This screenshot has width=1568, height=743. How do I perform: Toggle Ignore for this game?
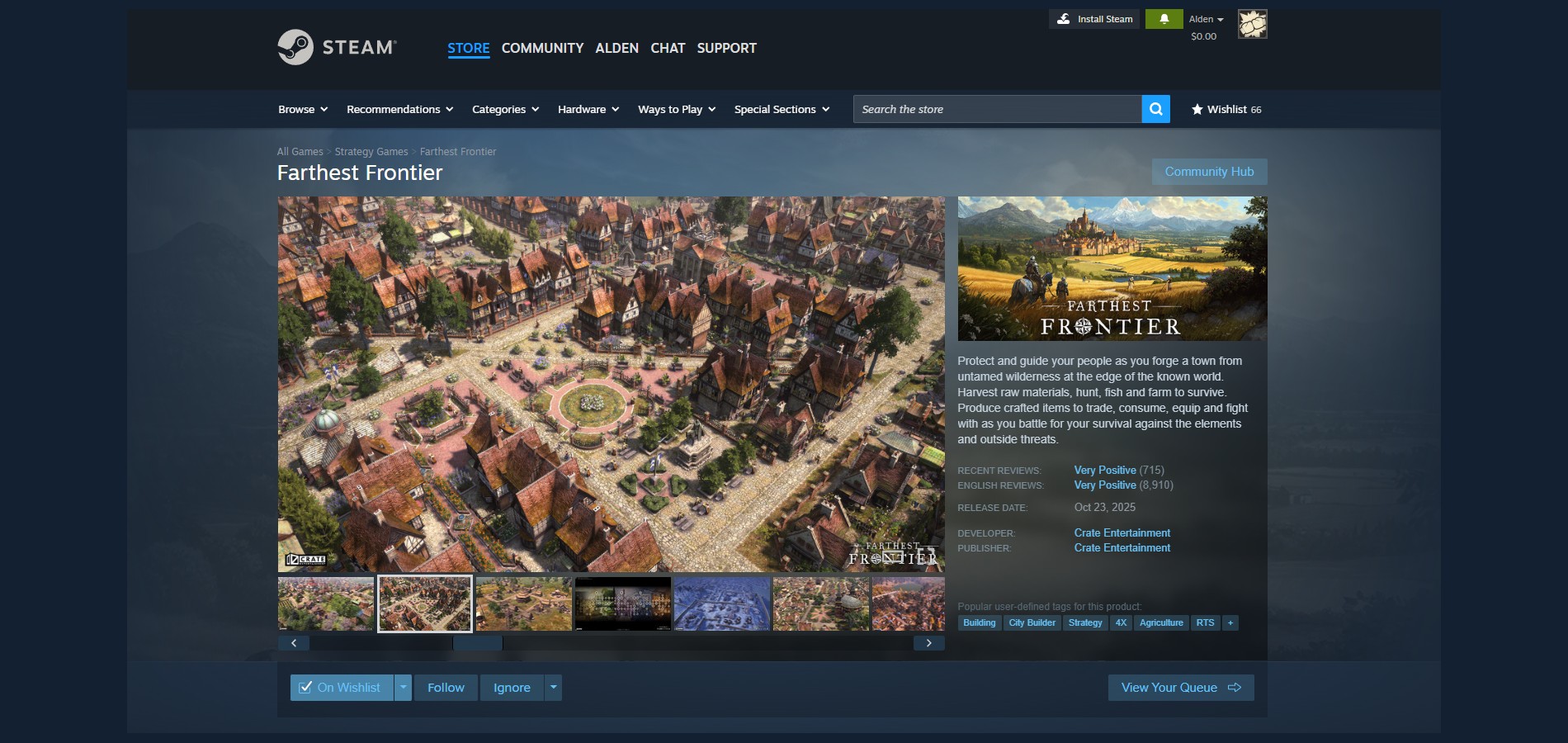pyautogui.click(x=512, y=687)
